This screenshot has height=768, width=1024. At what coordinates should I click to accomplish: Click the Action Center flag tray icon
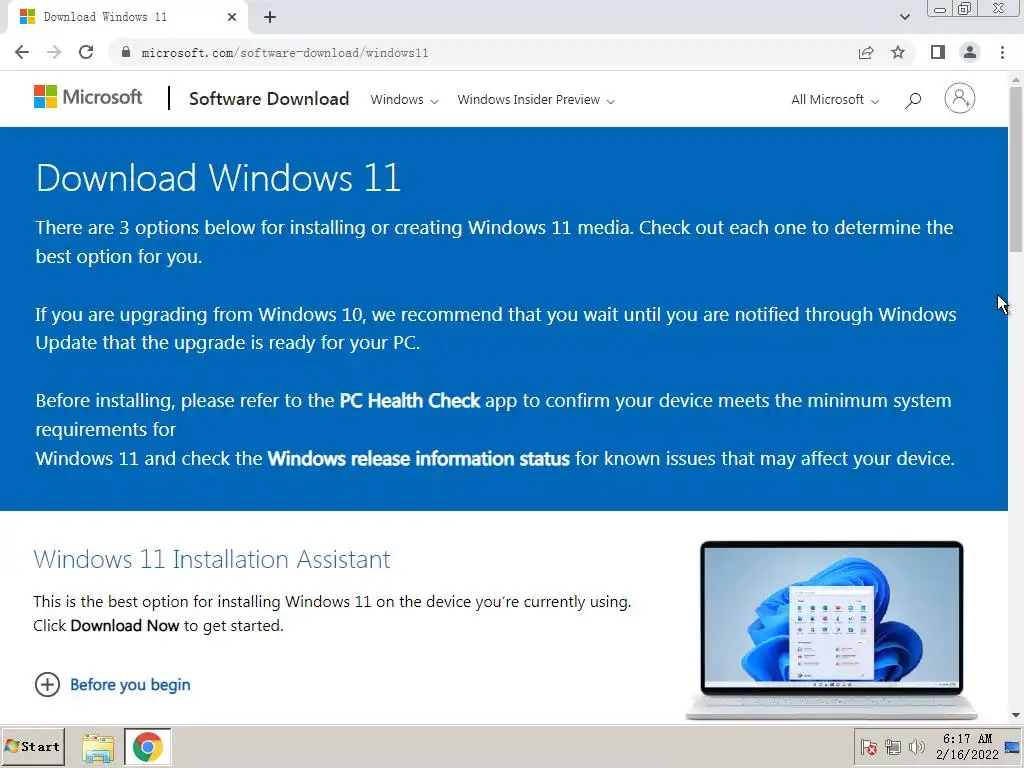869,747
